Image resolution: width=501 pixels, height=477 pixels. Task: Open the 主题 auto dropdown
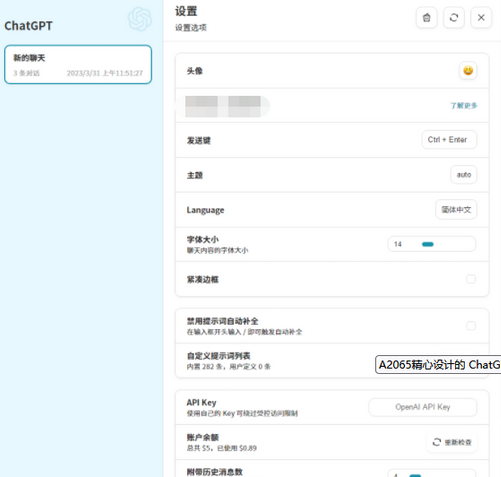point(464,175)
